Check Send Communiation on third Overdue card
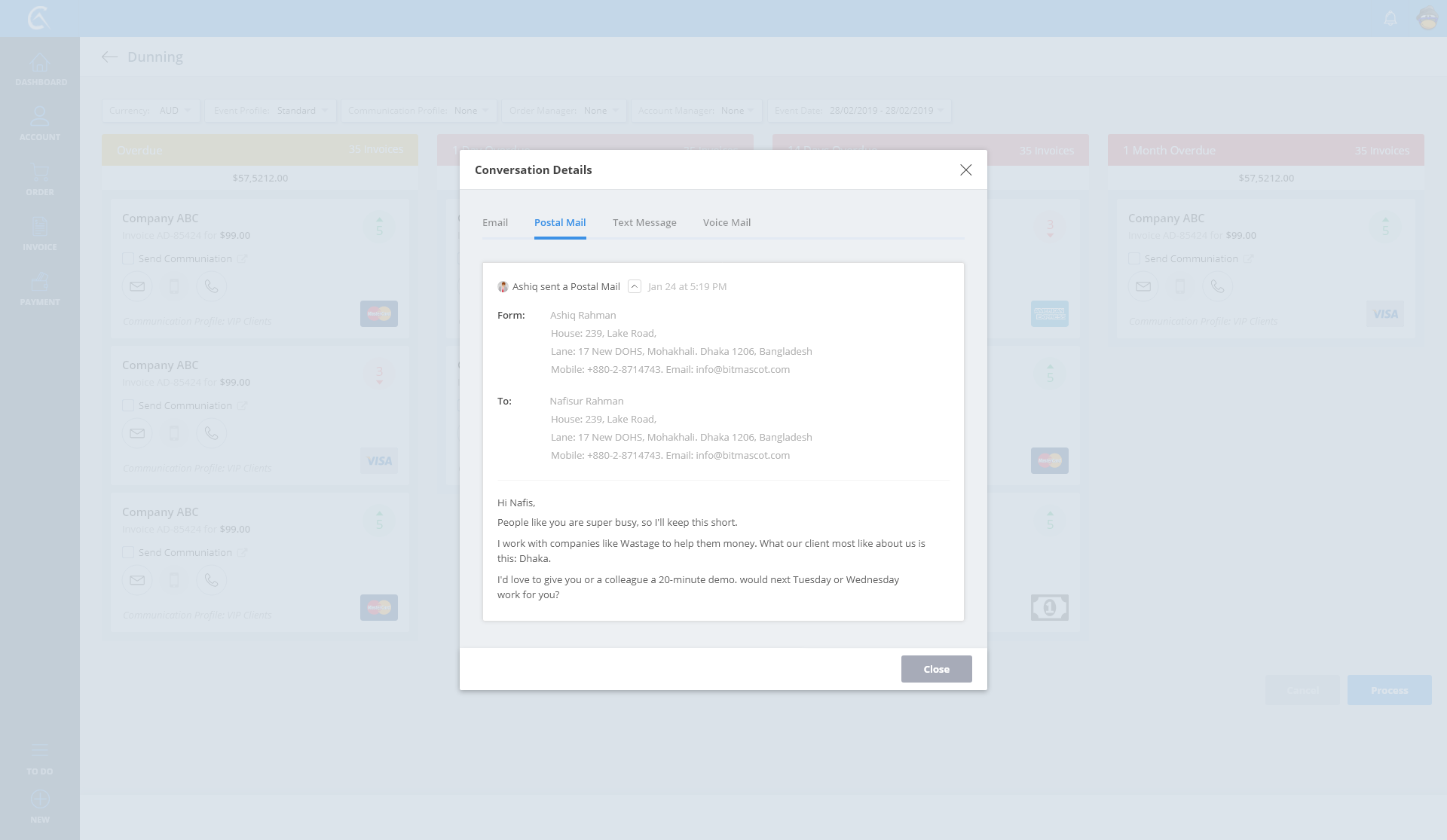Image resolution: width=1447 pixels, height=840 pixels. click(x=128, y=552)
